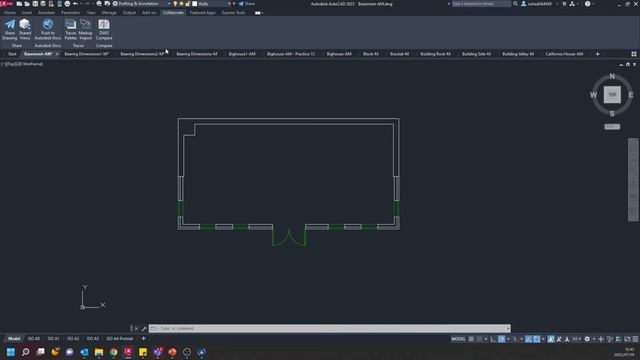Click the S compass direction on ViewCube
The height and width of the screenshot is (360, 640).
click(x=612, y=113)
